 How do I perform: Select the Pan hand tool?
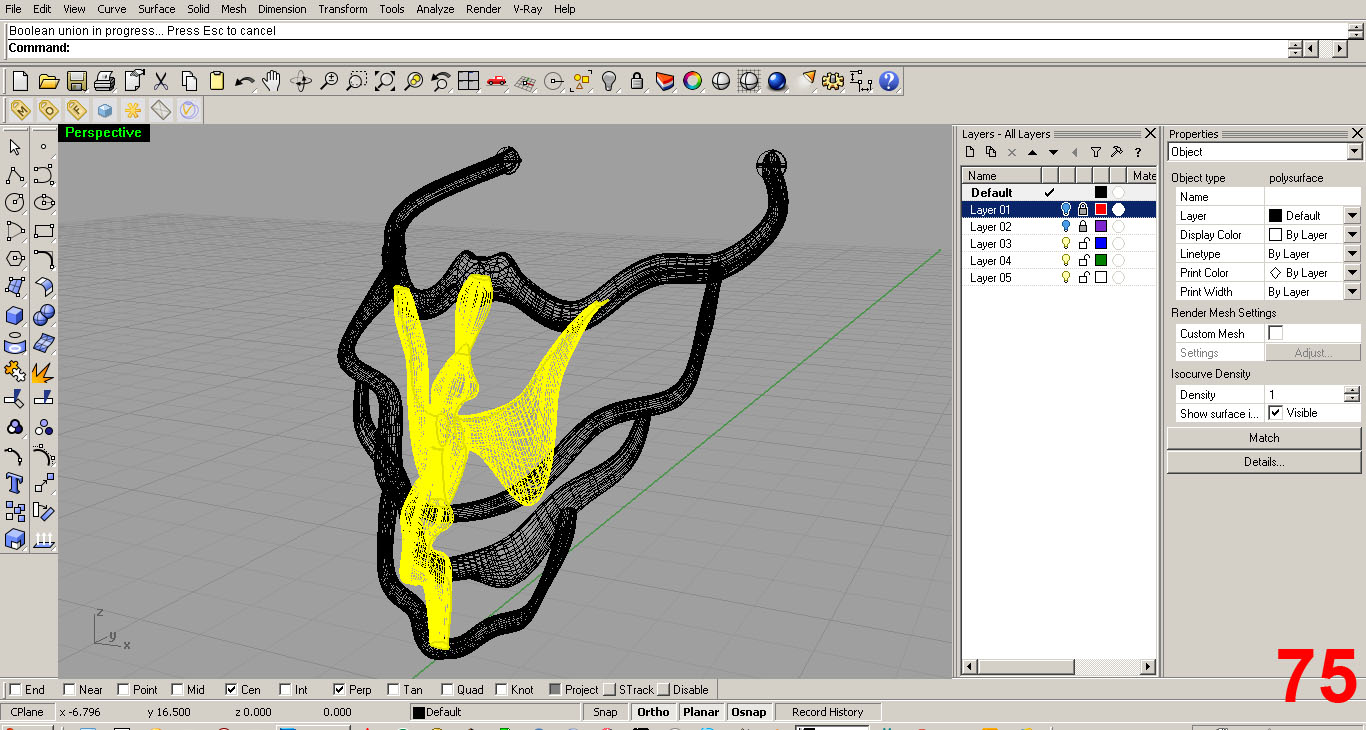pyautogui.click(x=272, y=81)
